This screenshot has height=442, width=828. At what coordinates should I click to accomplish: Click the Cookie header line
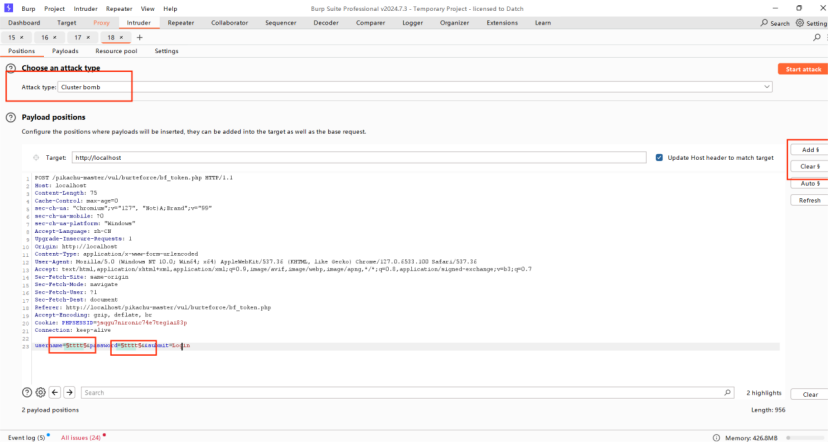pyautogui.click(x=111, y=323)
